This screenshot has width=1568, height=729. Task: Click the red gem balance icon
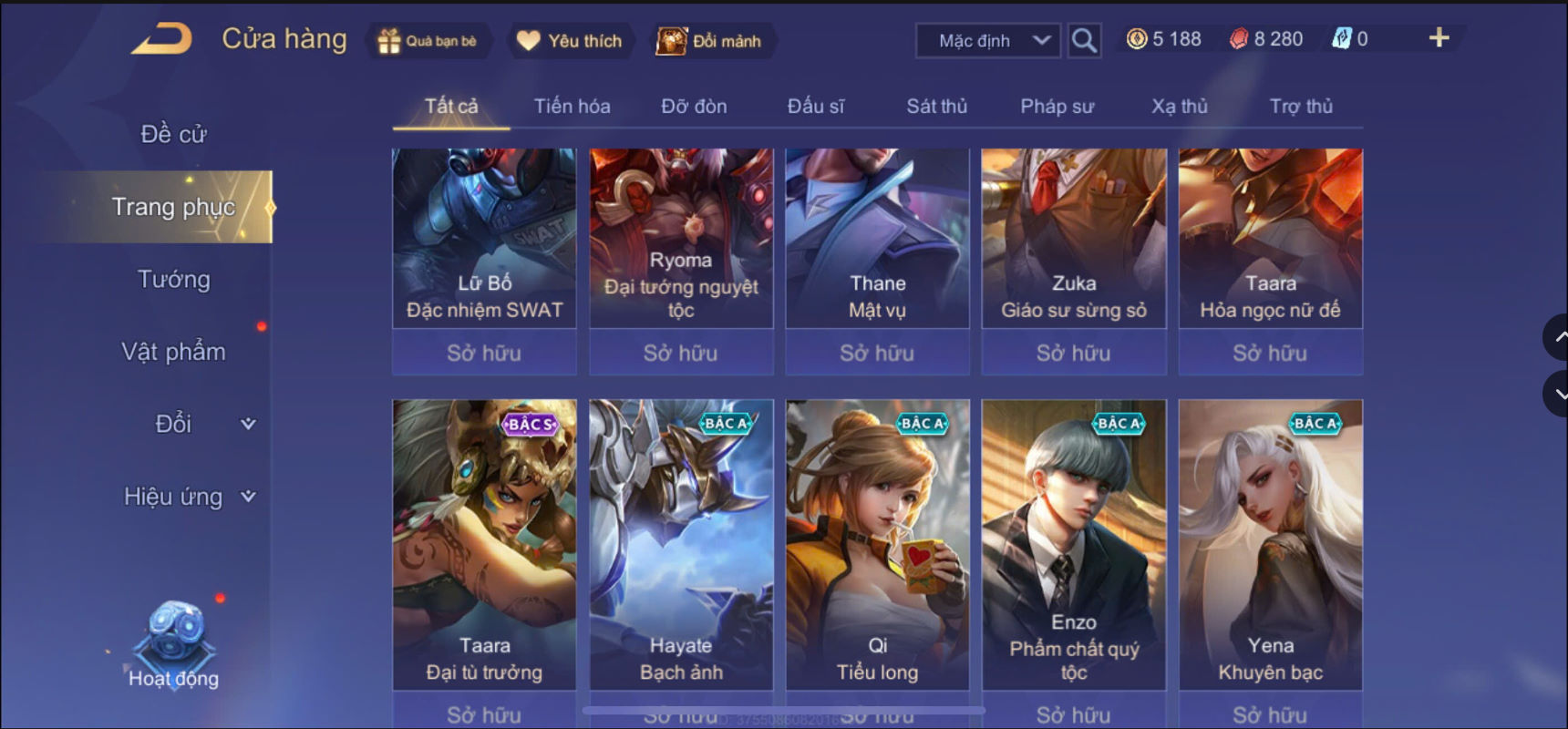(x=1239, y=38)
